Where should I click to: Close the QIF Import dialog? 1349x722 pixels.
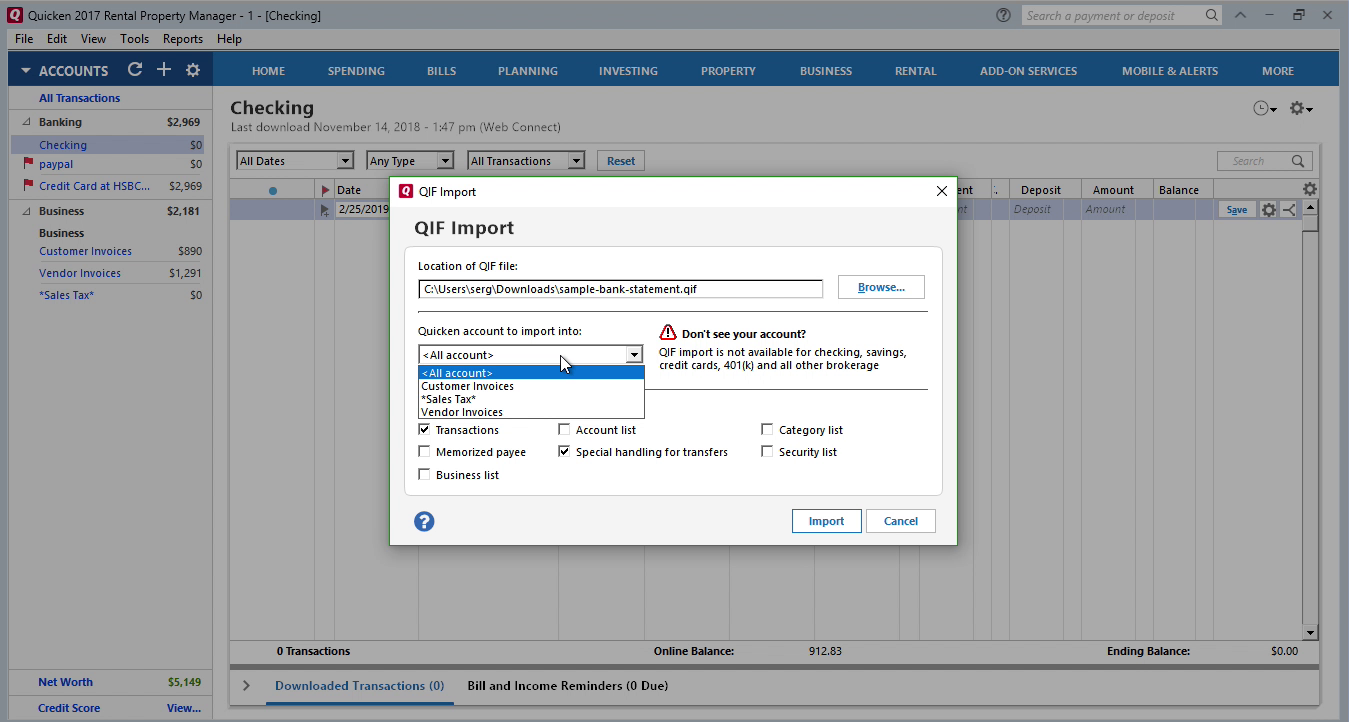click(x=941, y=191)
